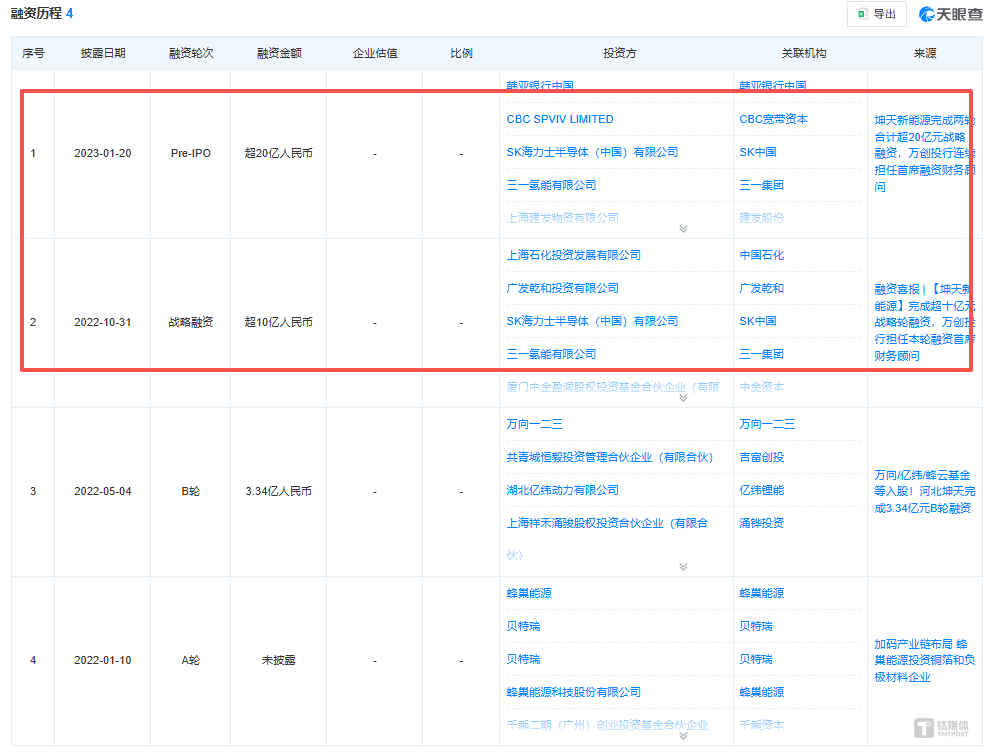The width and height of the screenshot is (994, 756).
Task: Open SK海力士半导体 link in 战略融资 row
Action: 592,321
